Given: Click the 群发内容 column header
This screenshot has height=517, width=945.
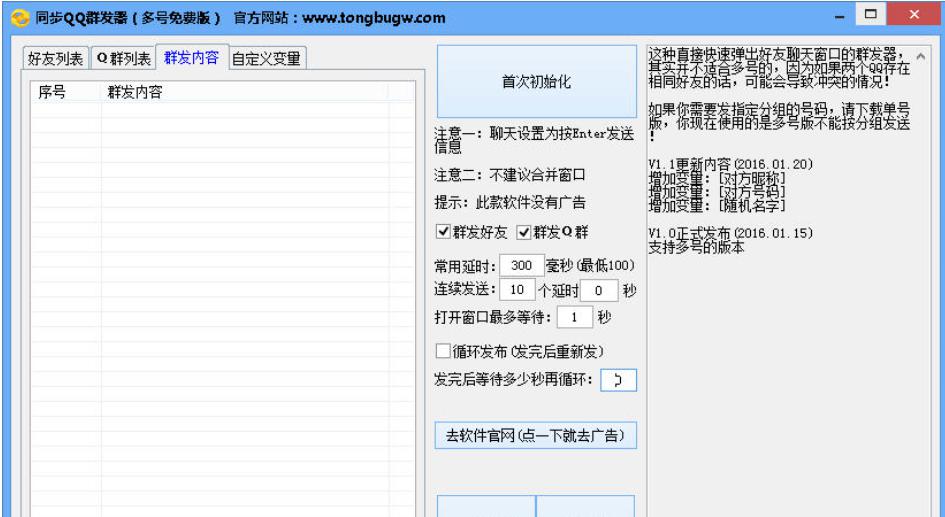Looking at the screenshot, I should [244, 92].
